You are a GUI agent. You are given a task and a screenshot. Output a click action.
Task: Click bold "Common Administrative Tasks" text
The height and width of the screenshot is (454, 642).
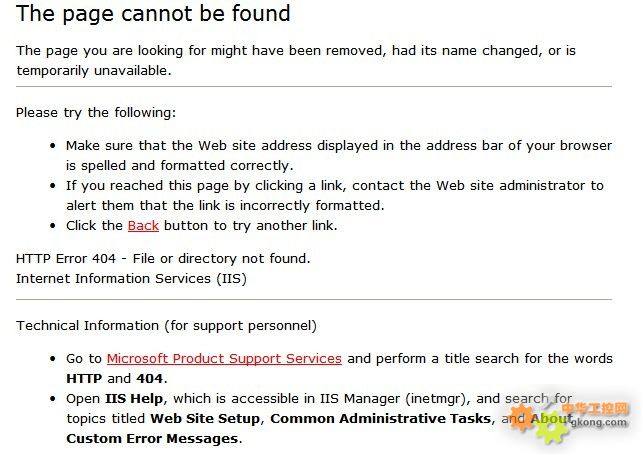(x=381, y=419)
